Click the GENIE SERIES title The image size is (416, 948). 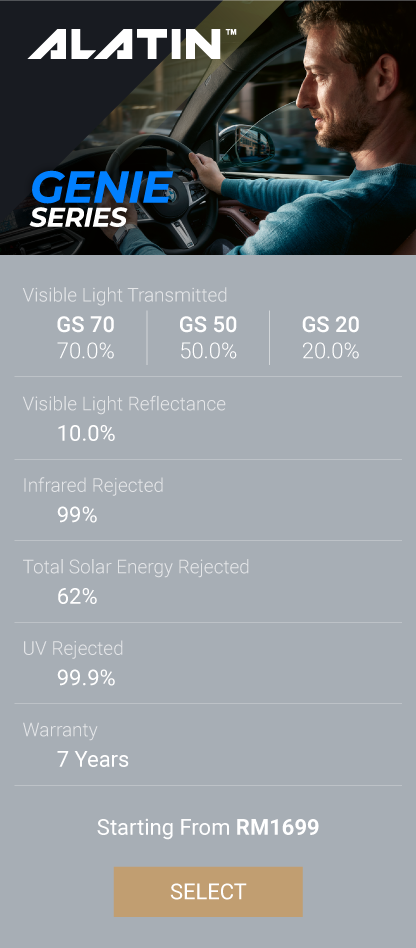pos(102,200)
